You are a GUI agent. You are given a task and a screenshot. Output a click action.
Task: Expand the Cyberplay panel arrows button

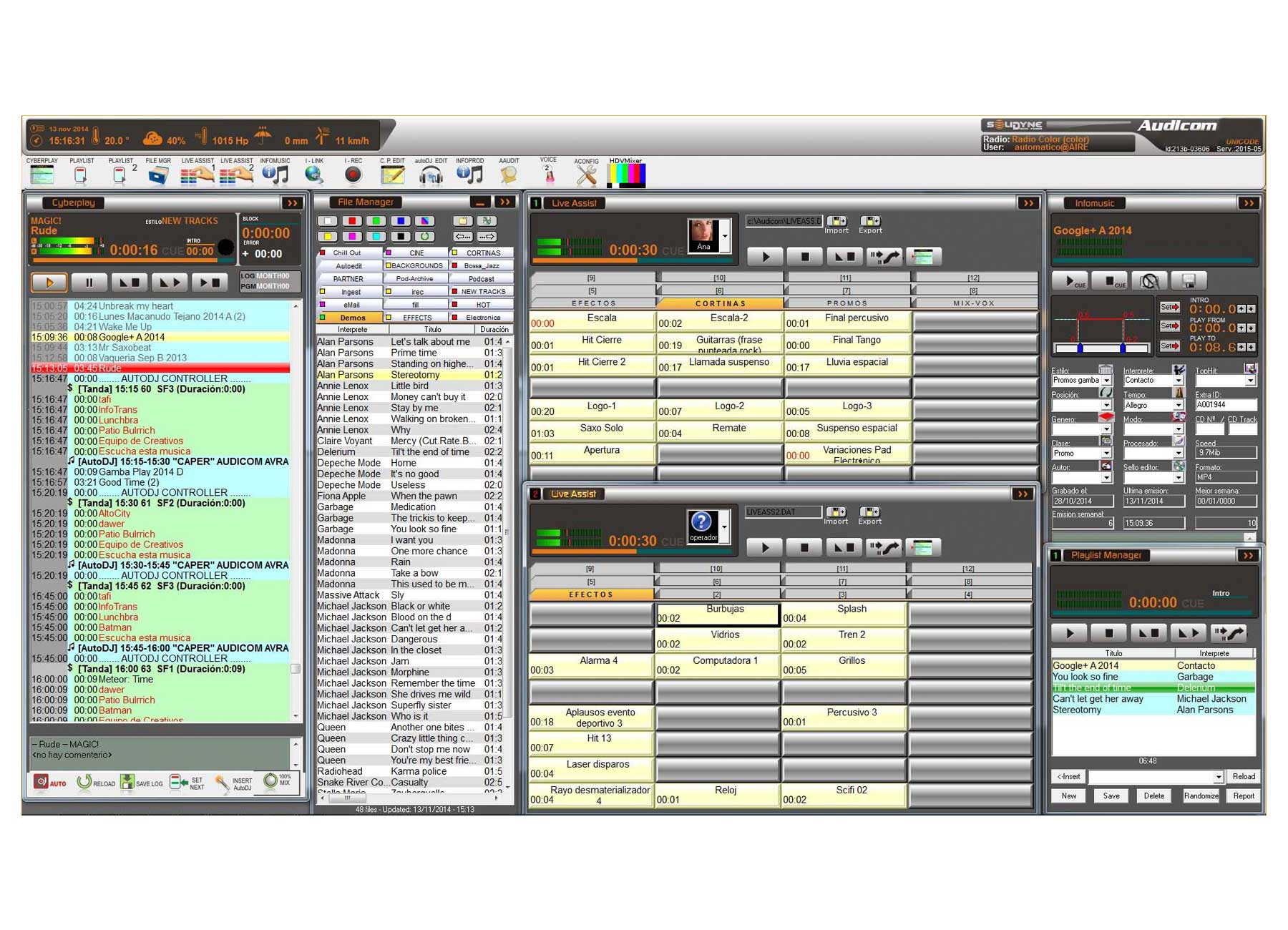292,203
